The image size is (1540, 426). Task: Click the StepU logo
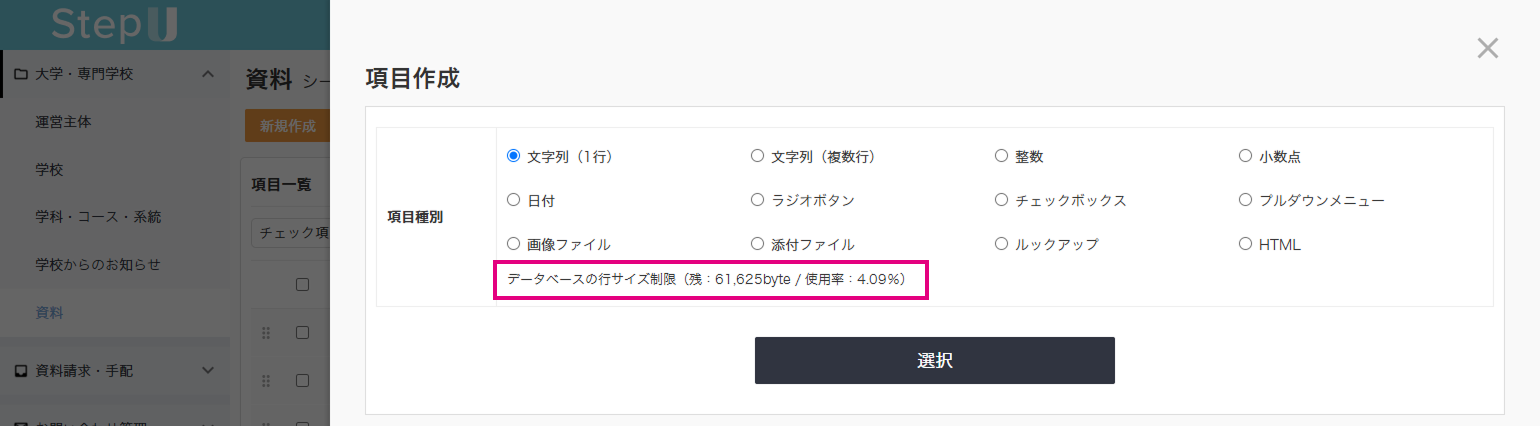(114, 24)
